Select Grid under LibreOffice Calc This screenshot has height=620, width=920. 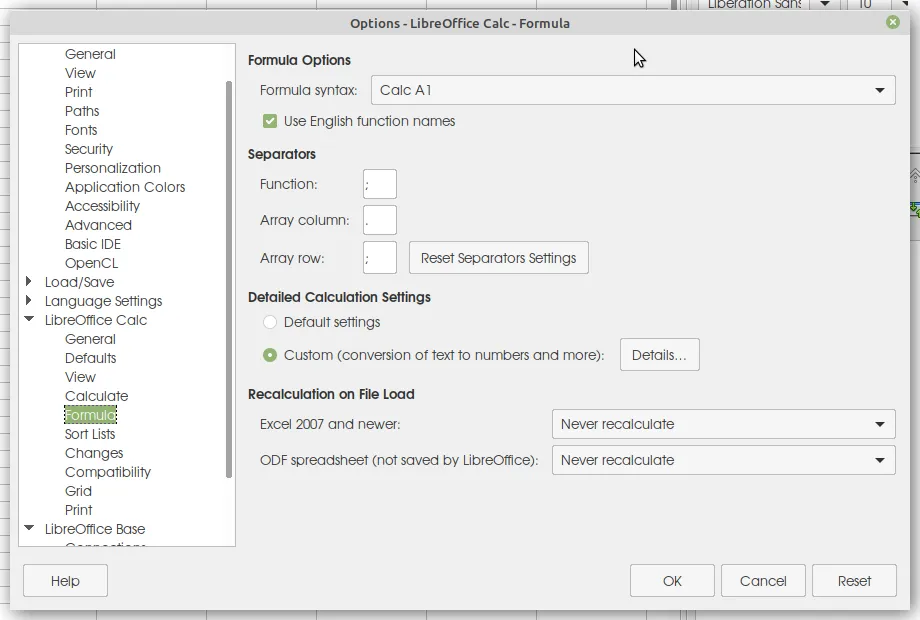(78, 491)
